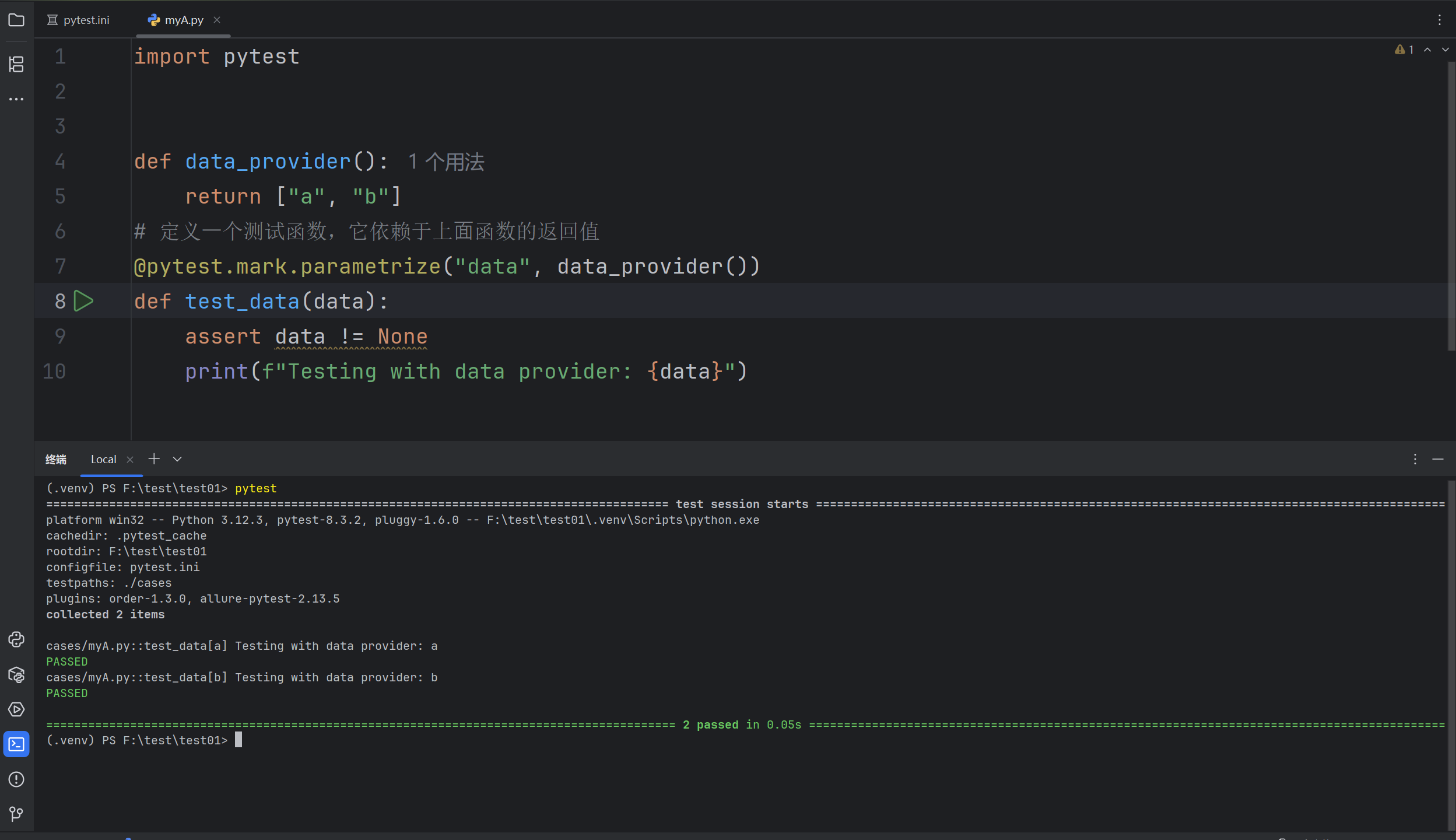The height and width of the screenshot is (840, 1456).
Task: Close the Local terminal tab
Action: tap(130, 460)
